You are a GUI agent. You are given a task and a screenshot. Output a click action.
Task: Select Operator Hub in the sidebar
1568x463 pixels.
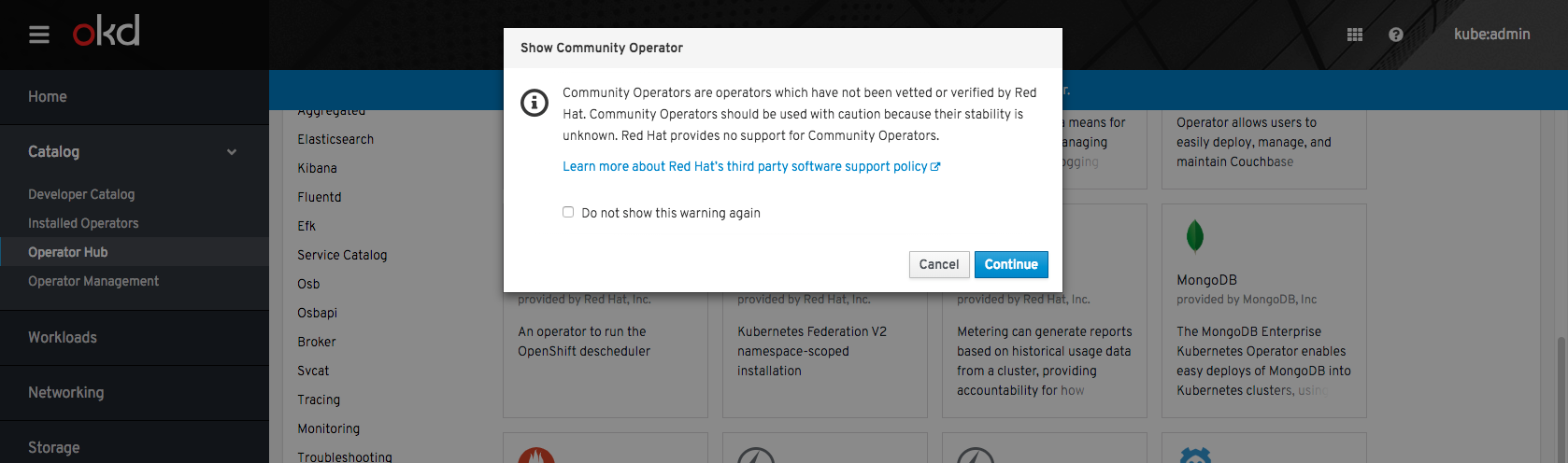pyautogui.click(x=135, y=252)
